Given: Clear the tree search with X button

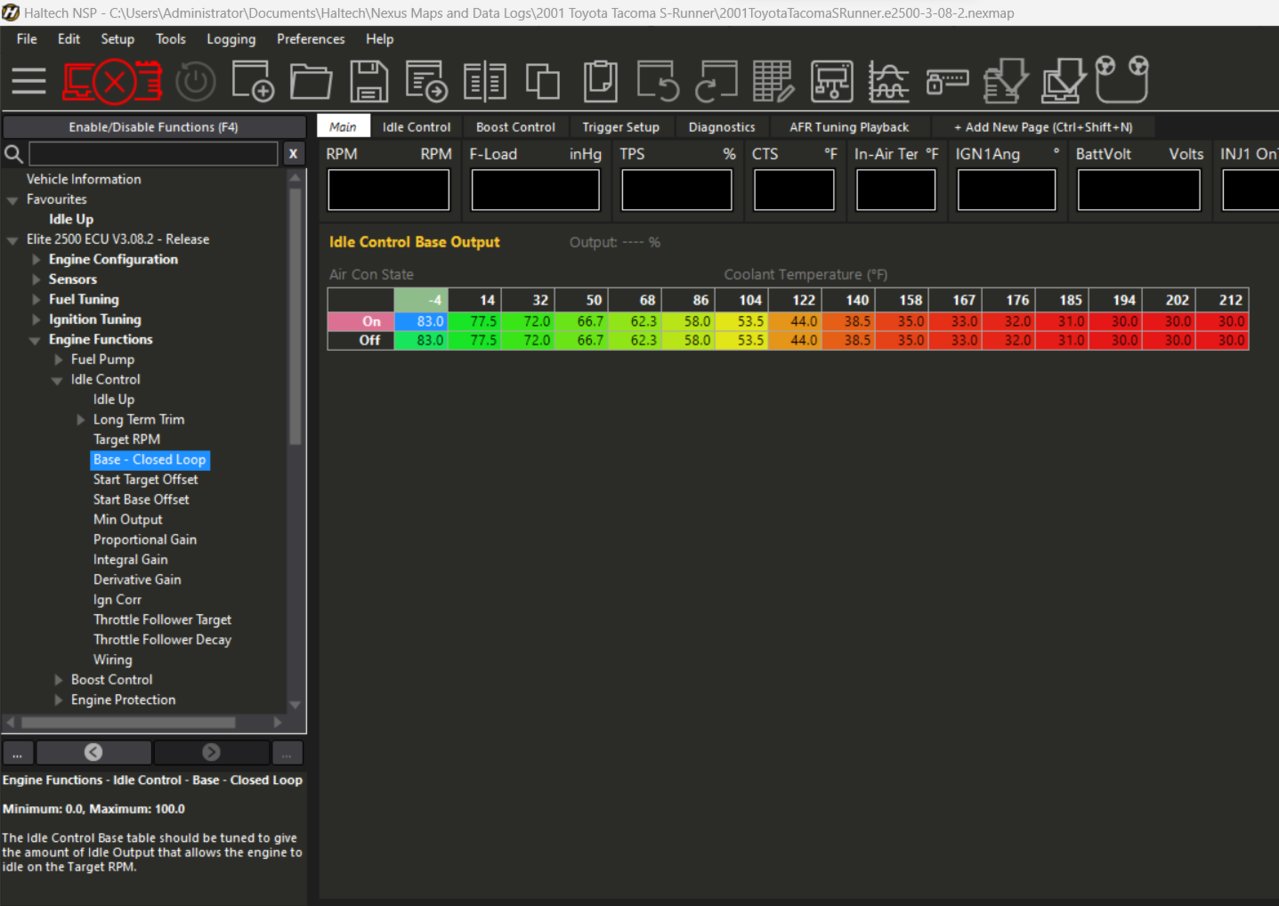Looking at the screenshot, I should click(292, 154).
